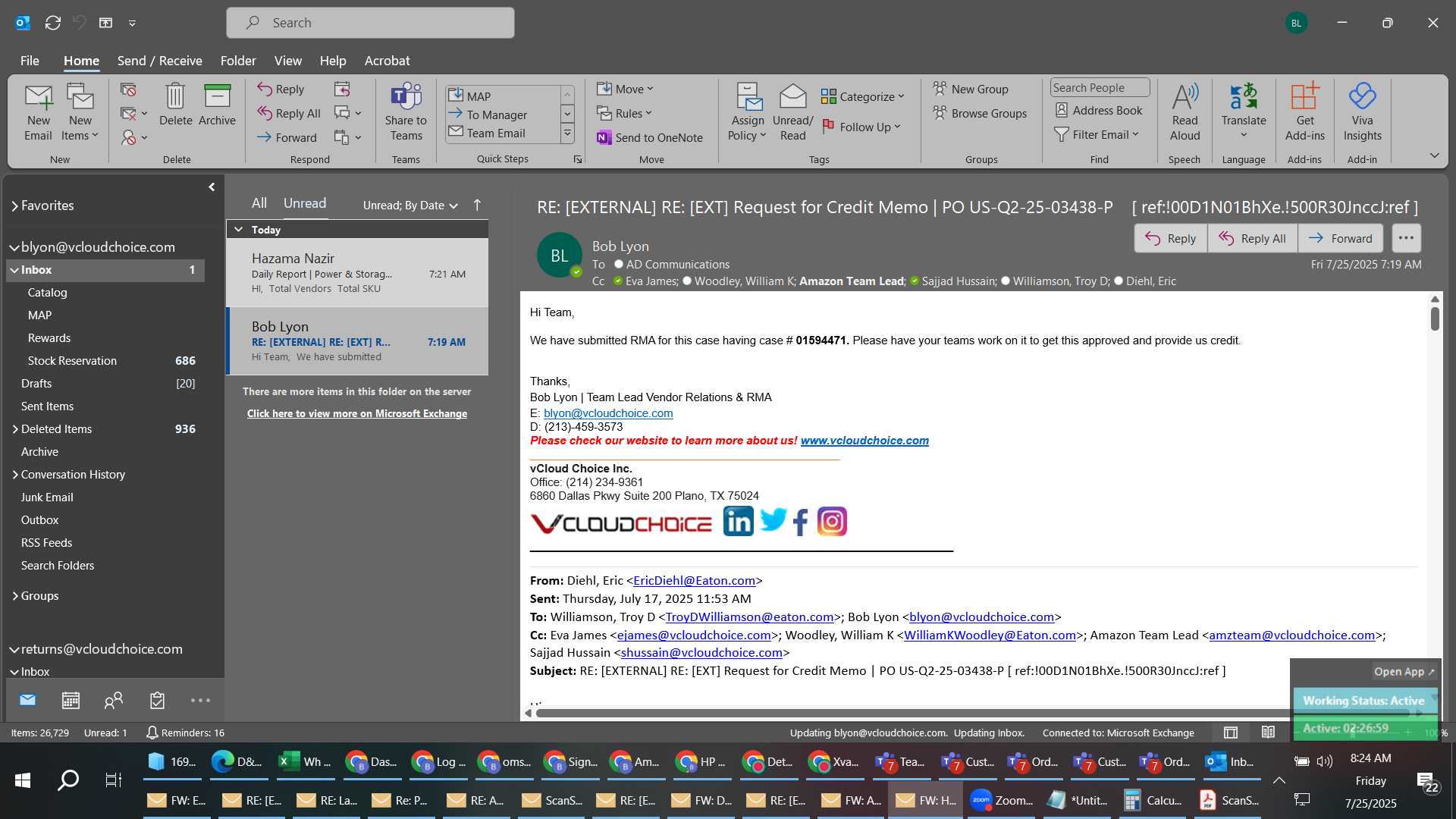Screen dimensions: 1456x819
Task: Expand Favorites section
Action: click(x=14, y=206)
